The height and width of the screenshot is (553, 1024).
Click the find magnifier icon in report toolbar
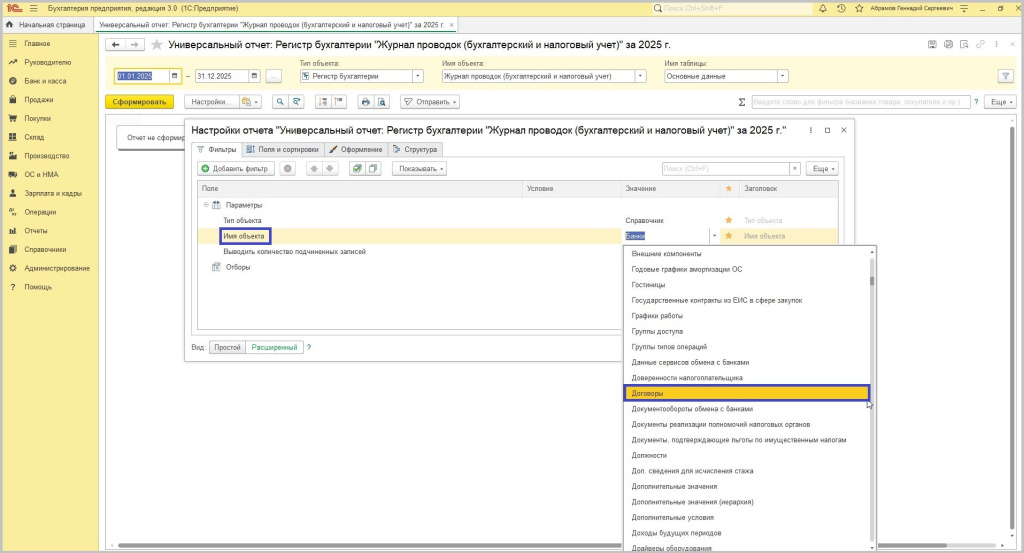point(280,102)
